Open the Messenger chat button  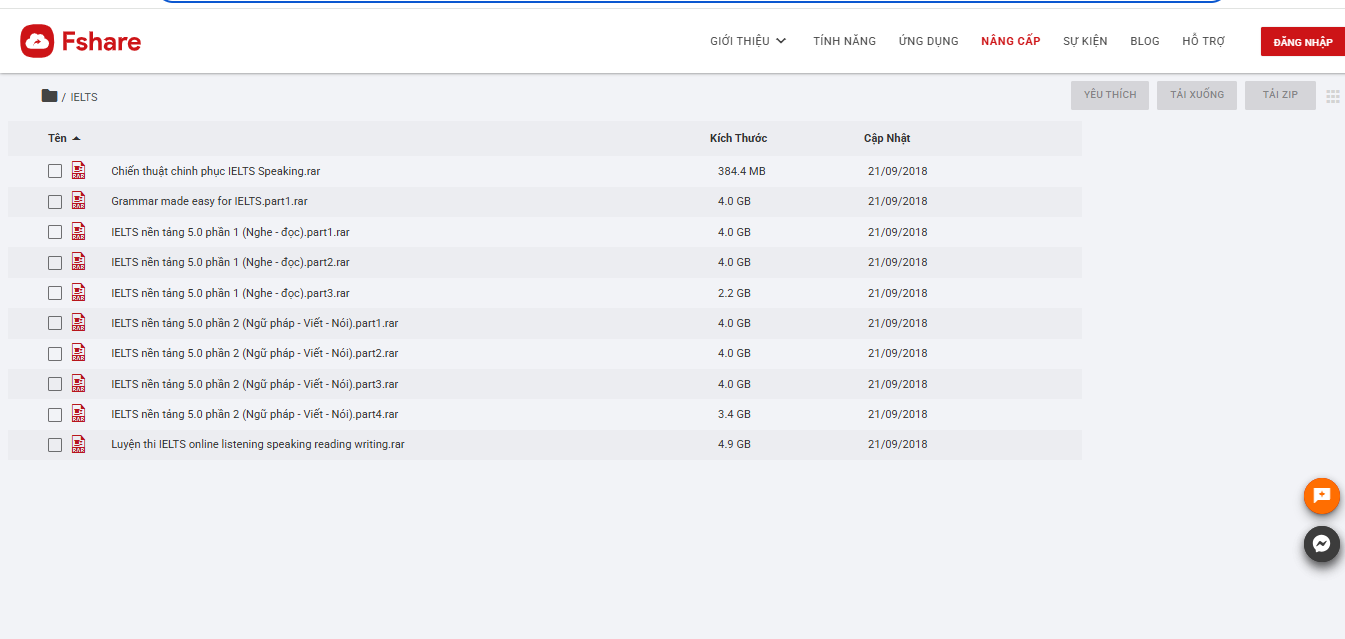coord(1321,544)
